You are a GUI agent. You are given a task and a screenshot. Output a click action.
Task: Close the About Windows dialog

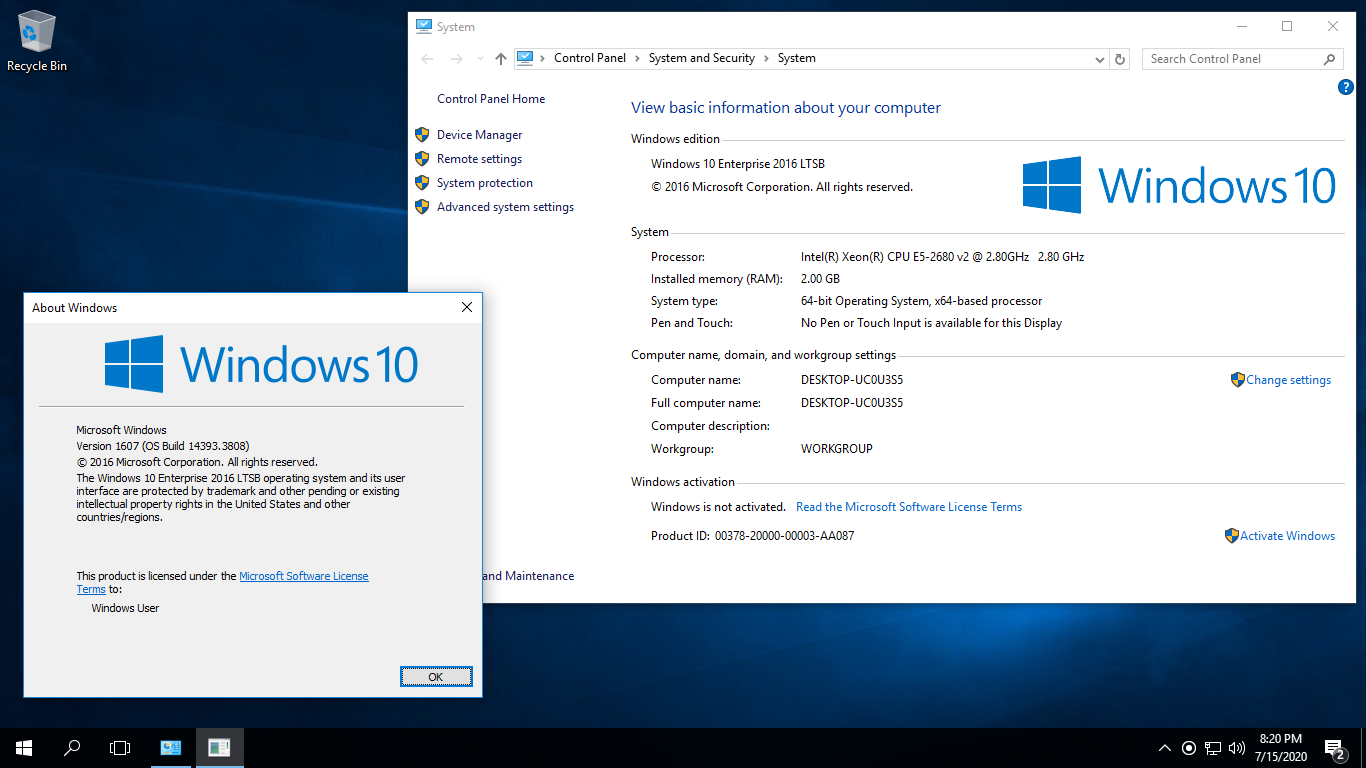point(466,308)
